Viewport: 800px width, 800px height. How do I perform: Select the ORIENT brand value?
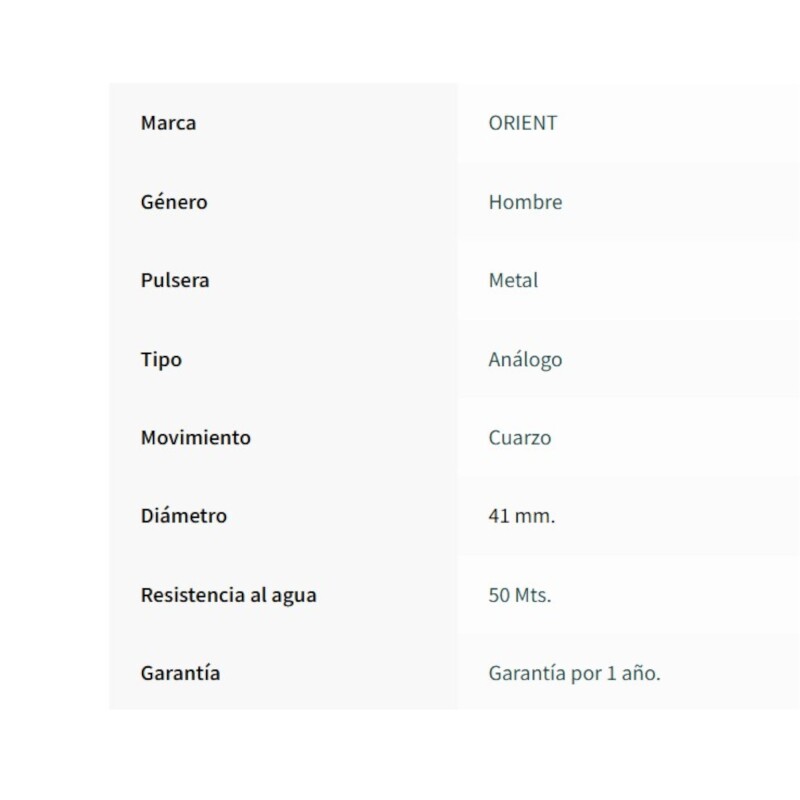523,123
